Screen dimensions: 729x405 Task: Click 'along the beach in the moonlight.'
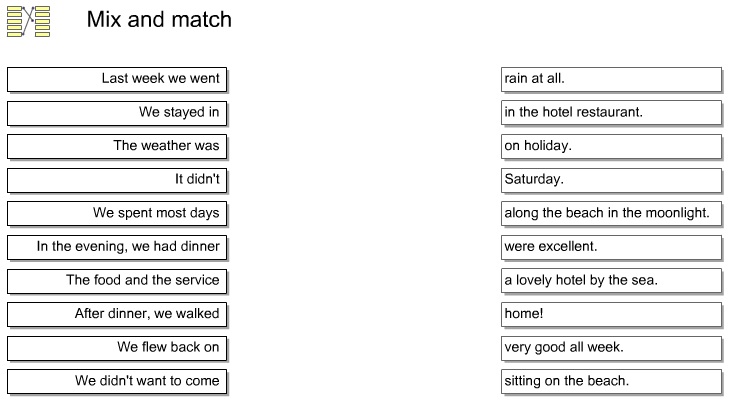[x=610, y=213]
